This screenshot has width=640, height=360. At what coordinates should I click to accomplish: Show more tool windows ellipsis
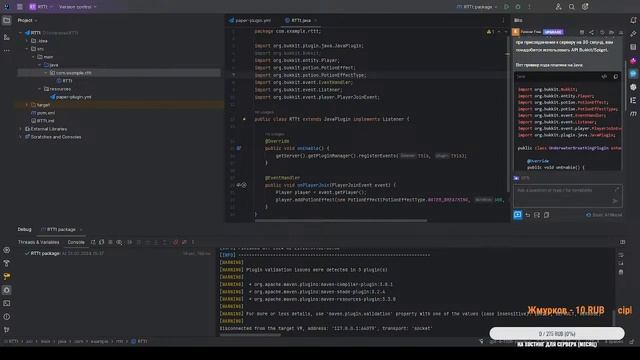click(x=7, y=51)
